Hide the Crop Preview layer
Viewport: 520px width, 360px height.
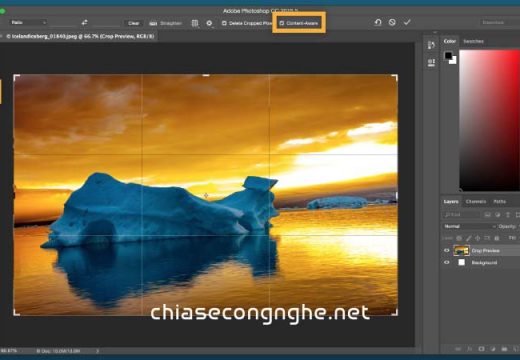[x=447, y=250]
